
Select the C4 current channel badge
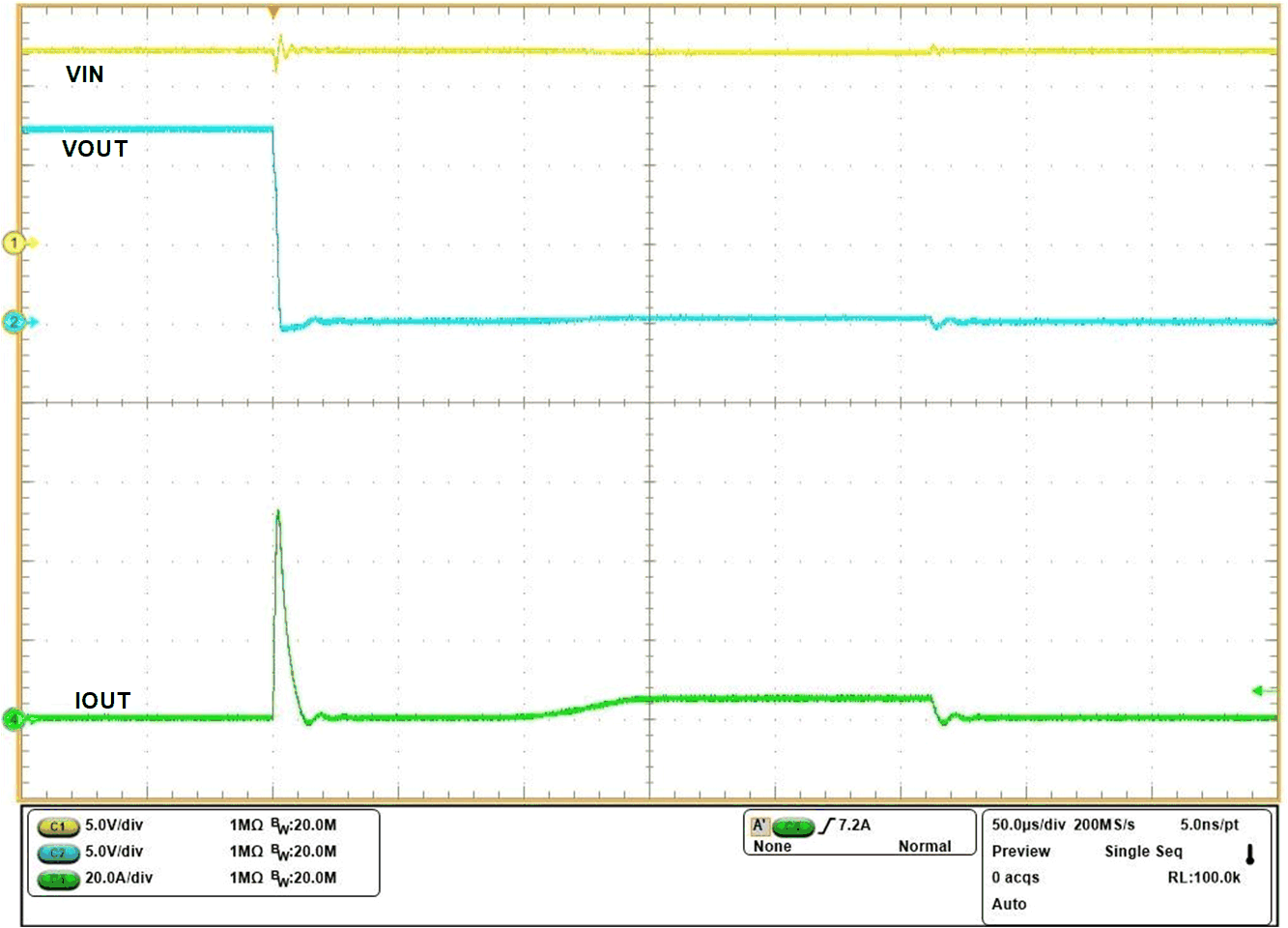pos(58,880)
